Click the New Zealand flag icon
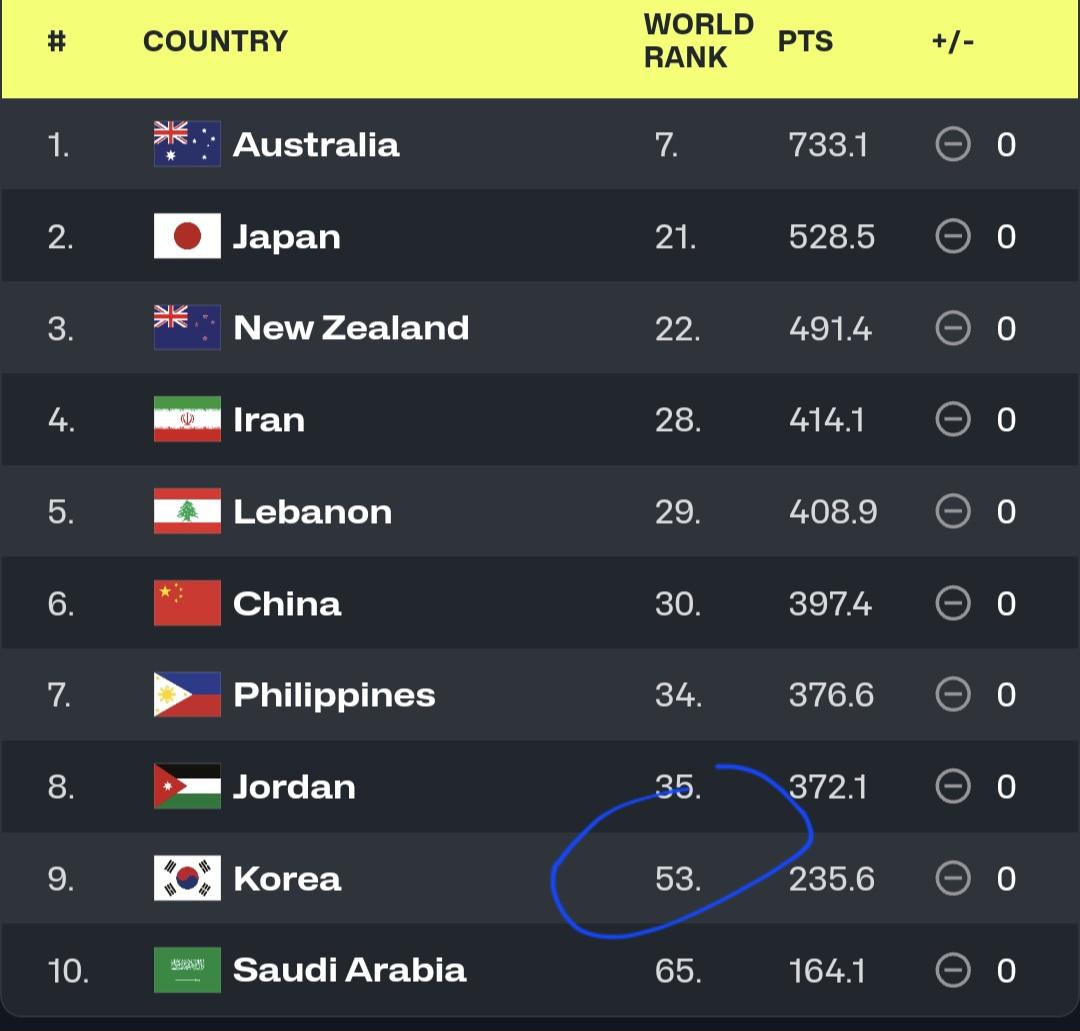The height and width of the screenshot is (1031, 1080). [x=187, y=328]
